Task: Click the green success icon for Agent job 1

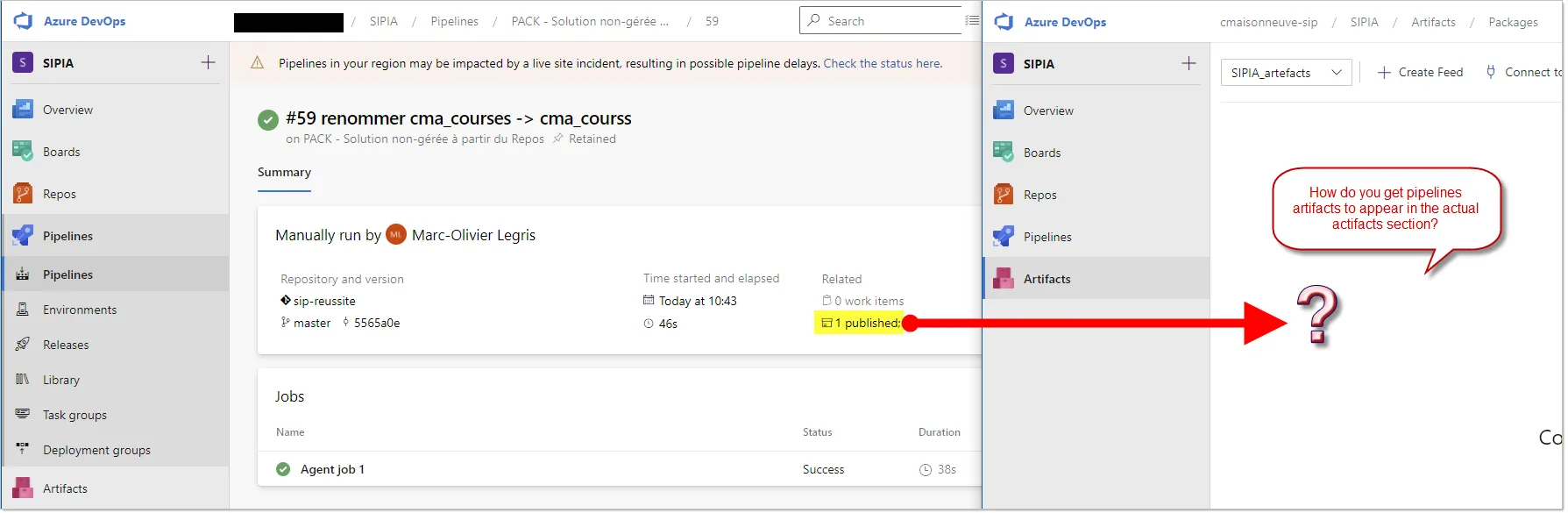Action: 283,469
